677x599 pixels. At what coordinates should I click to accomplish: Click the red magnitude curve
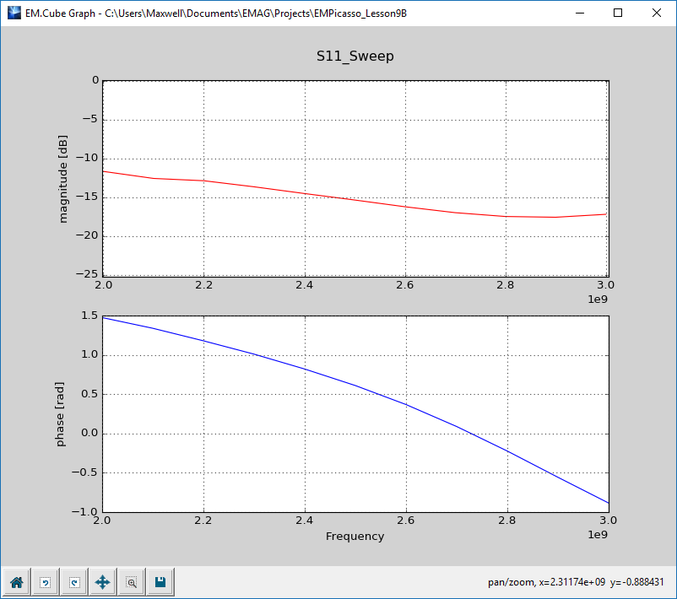coord(354,200)
